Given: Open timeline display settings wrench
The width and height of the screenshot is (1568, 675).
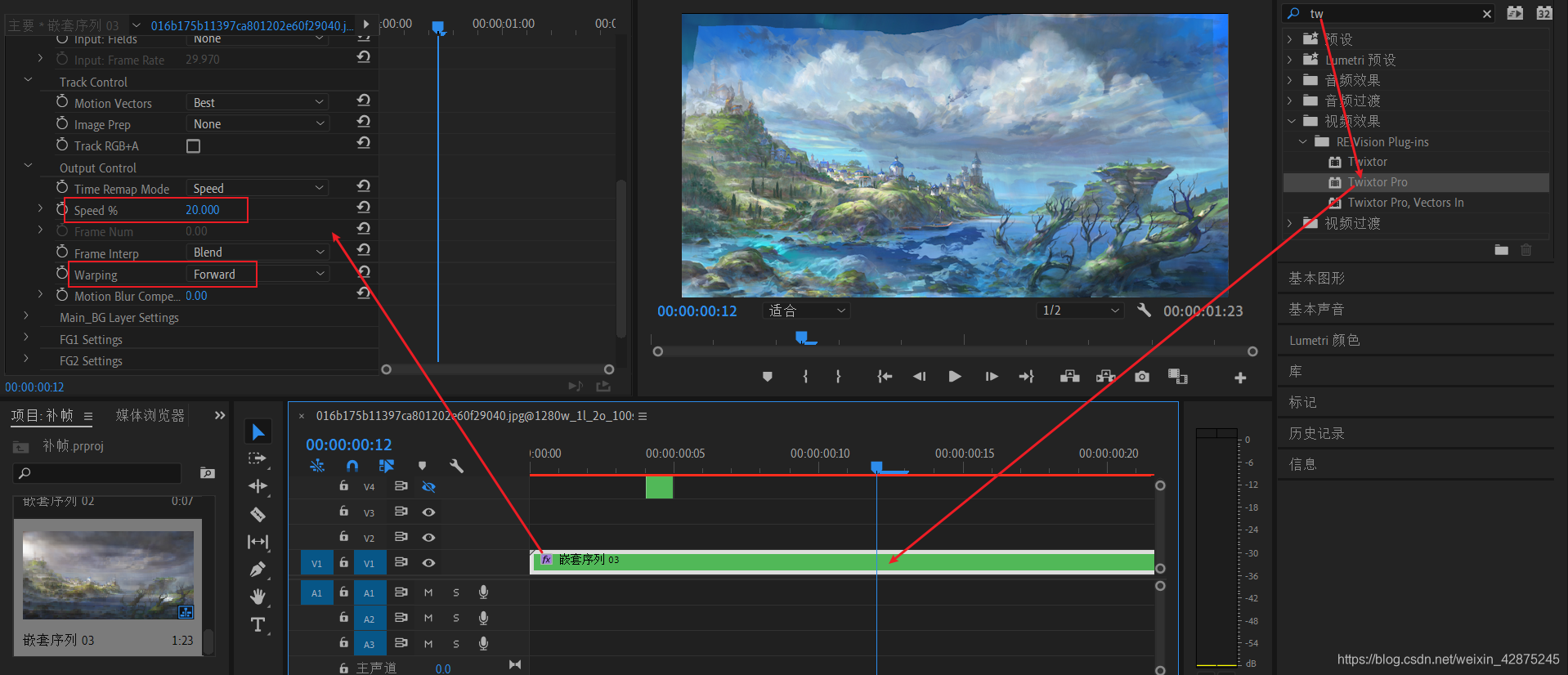Looking at the screenshot, I should tap(456, 466).
